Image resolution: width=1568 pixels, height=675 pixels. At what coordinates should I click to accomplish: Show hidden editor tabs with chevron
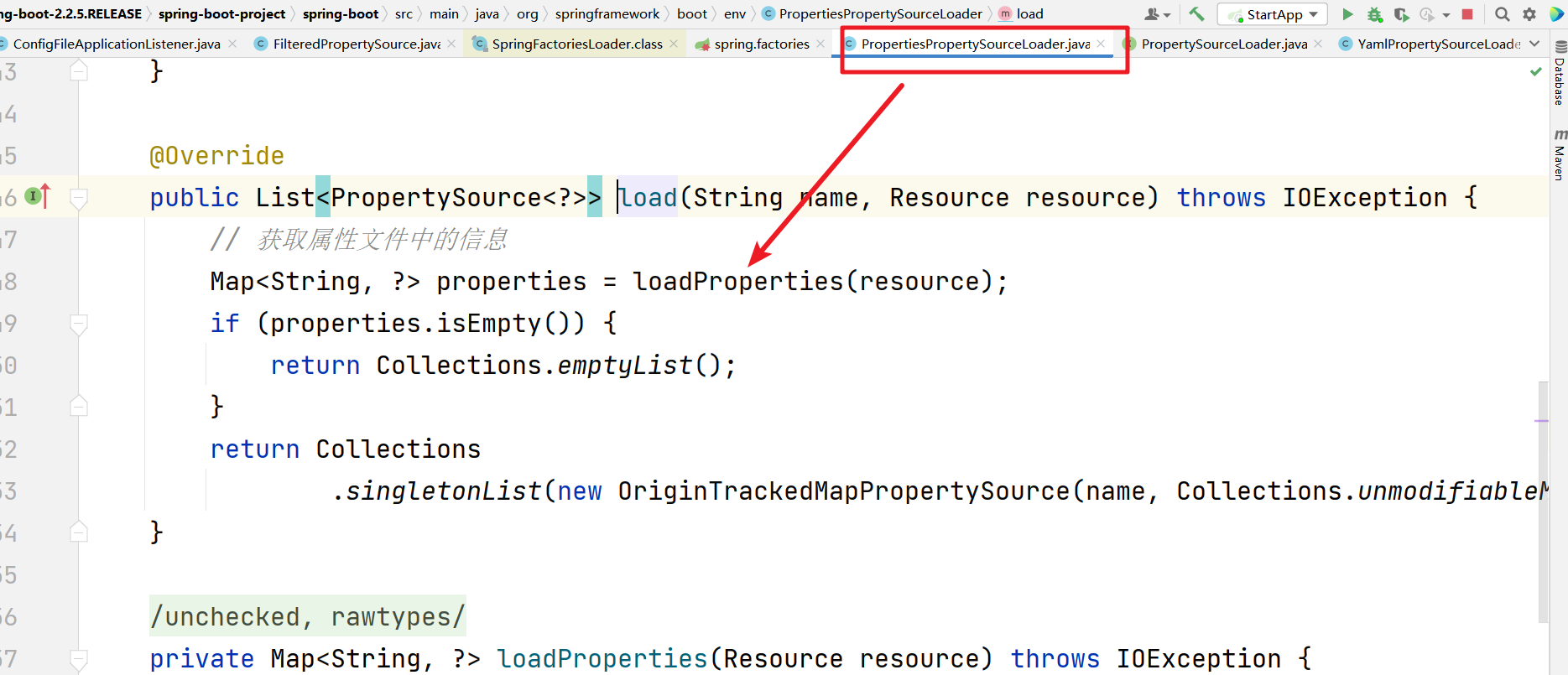[x=1534, y=44]
